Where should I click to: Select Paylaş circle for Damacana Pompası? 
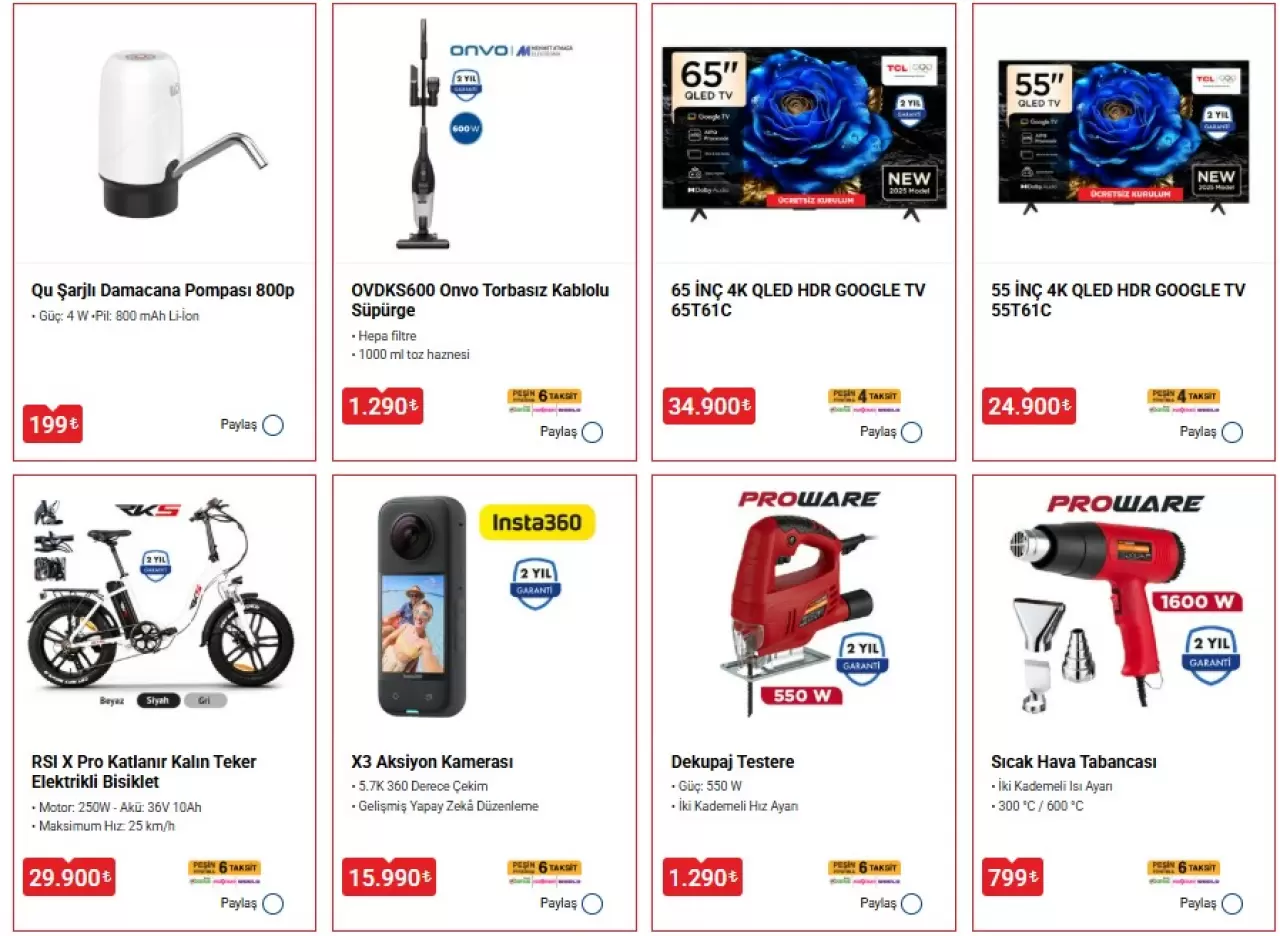tap(273, 425)
